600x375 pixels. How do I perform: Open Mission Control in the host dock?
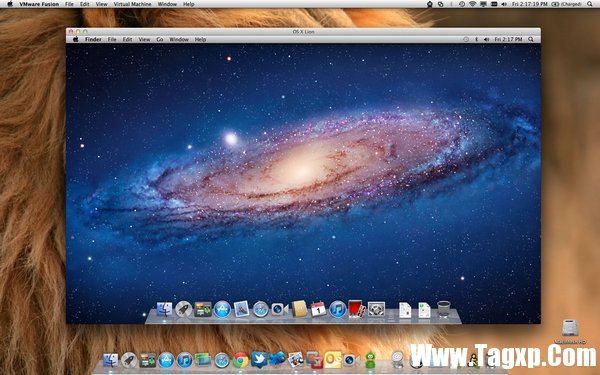click(x=147, y=360)
